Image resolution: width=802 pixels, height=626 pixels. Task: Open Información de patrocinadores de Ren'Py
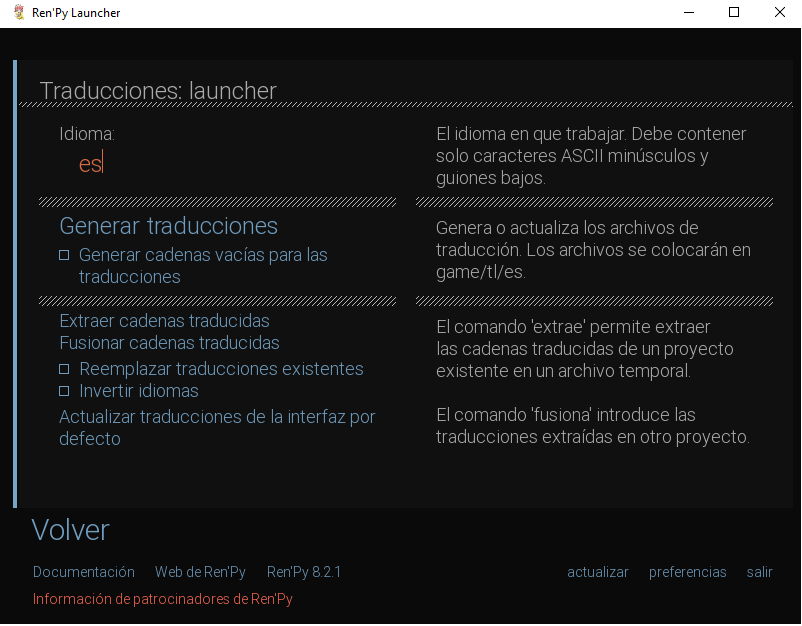163,599
